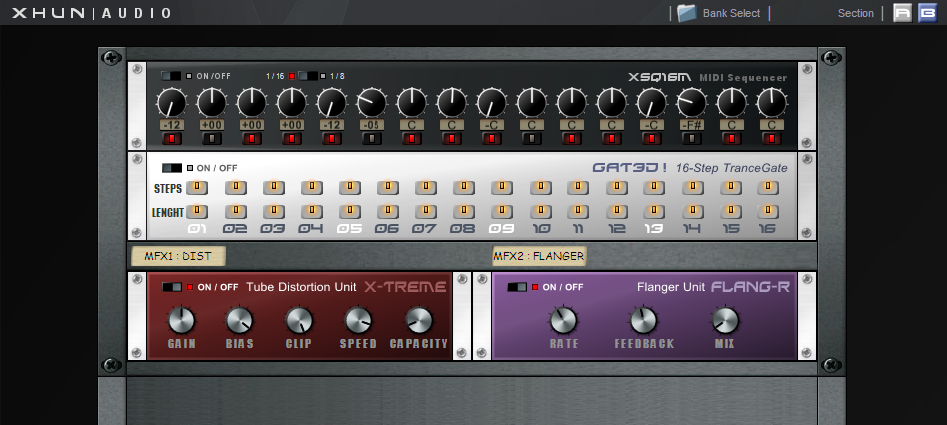
Task: Adjust the GAIN knob on the distortion unit
Action: coord(181,321)
